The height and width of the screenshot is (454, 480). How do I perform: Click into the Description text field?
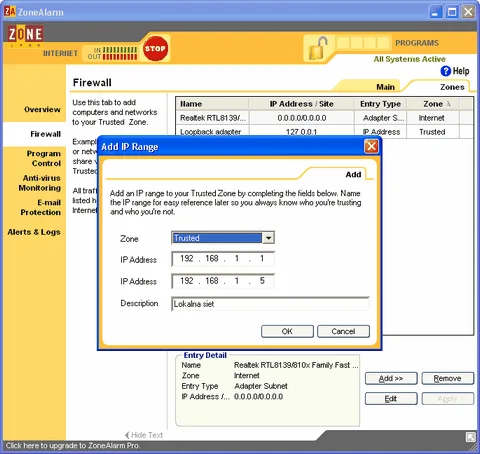click(270, 304)
